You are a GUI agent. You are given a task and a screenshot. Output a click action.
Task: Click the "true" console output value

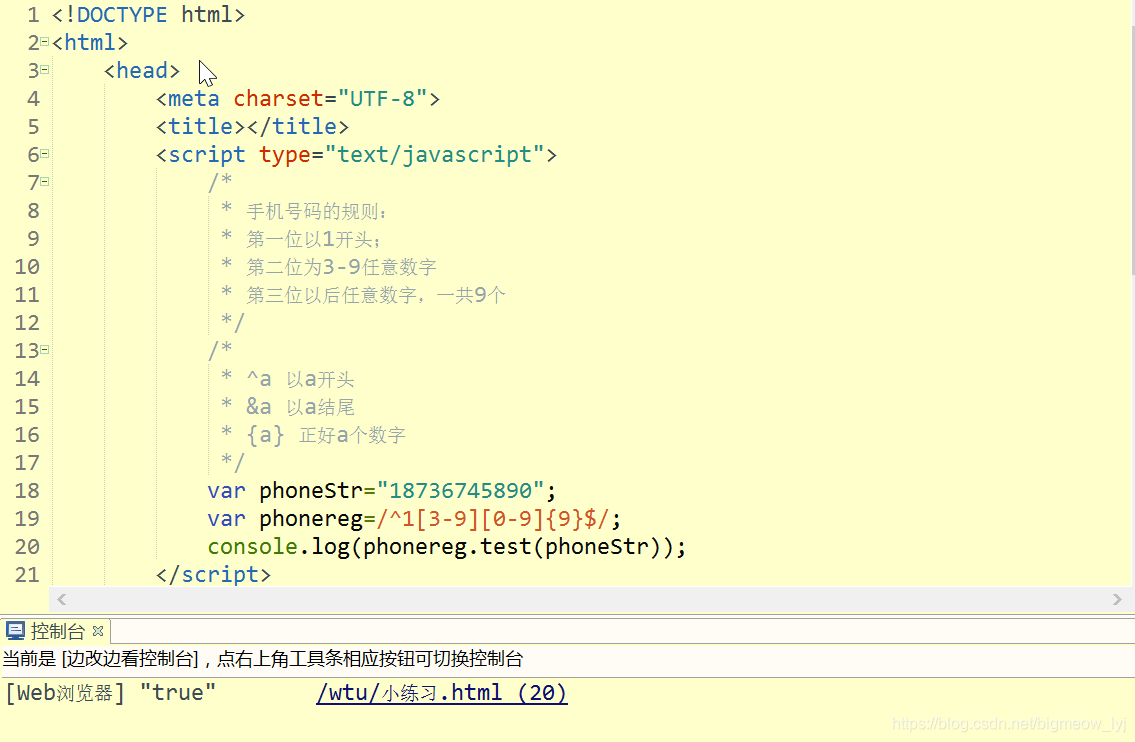point(178,693)
